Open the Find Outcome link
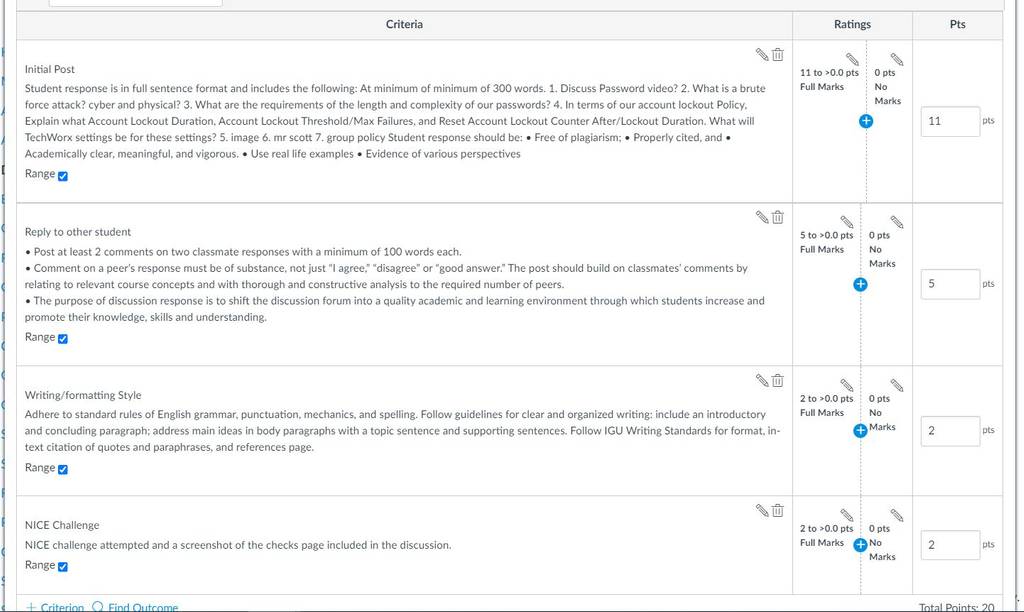1024x612 pixels. pos(135,607)
